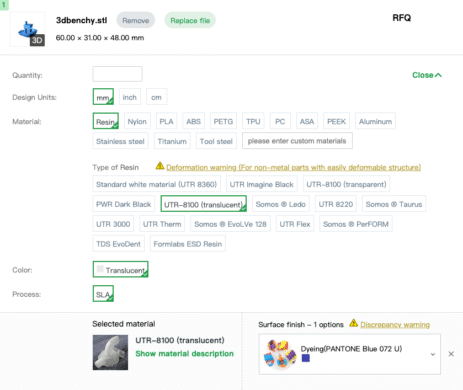This screenshot has width=463, height=390.
Task: Click the UTR-8100 material photo thumbnail
Action: pos(110,353)
